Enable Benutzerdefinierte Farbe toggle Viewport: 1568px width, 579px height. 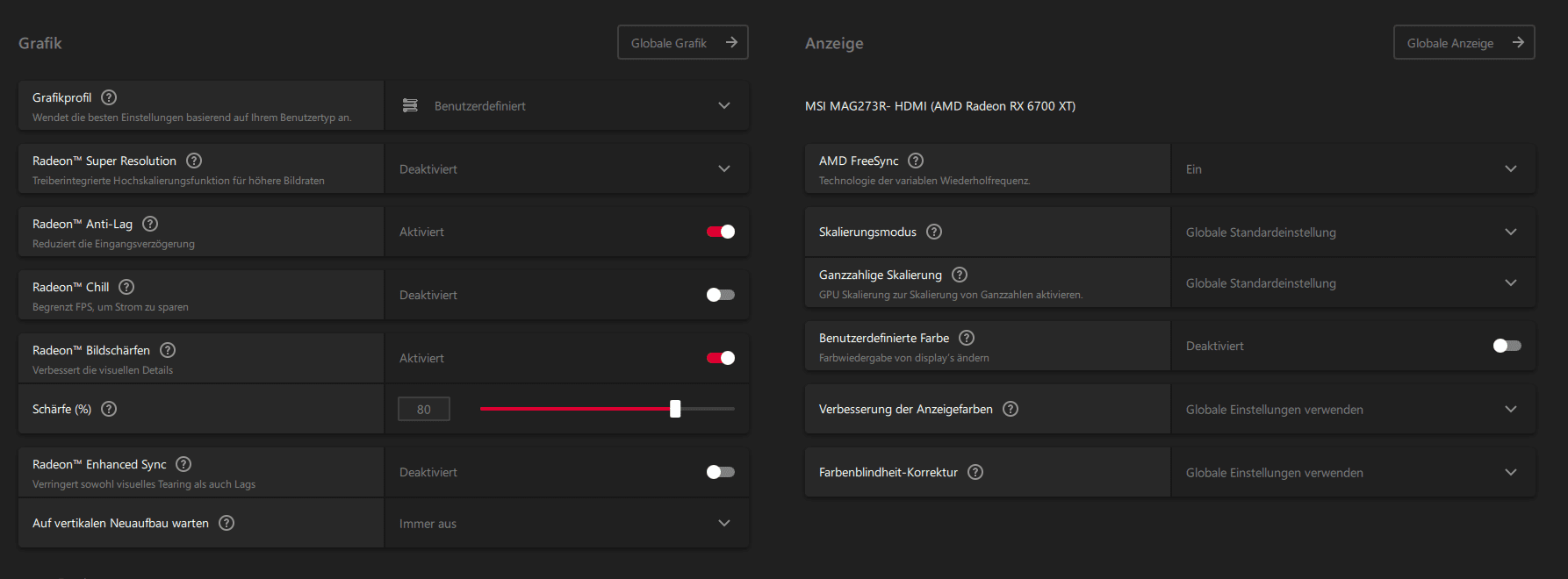point(1507,346)
